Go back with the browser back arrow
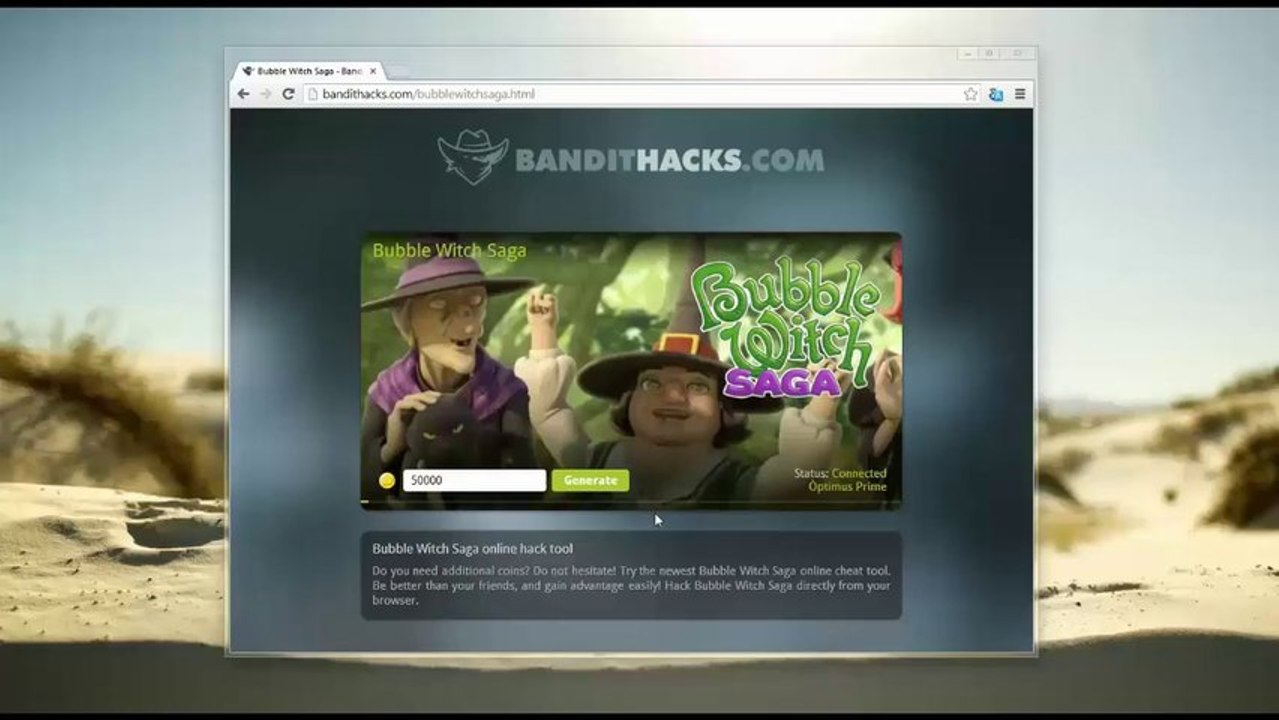Viewport: 1279px width, 720px height. [243, 94]
